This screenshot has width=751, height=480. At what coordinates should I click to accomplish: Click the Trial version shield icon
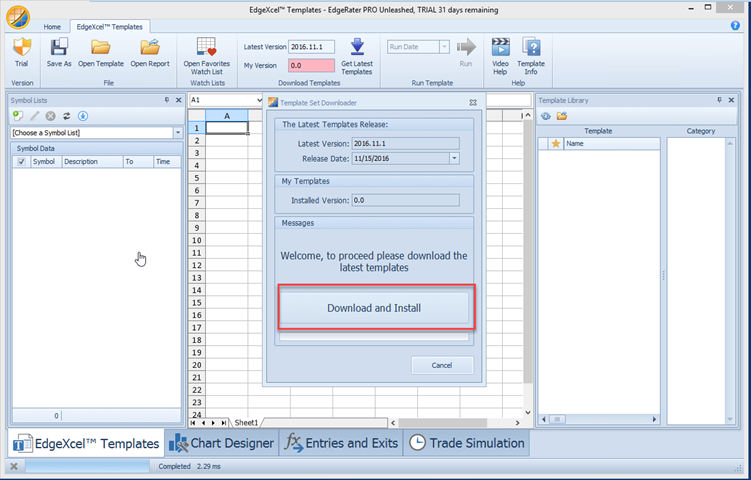pyautogui.click(x=22, y=47)
